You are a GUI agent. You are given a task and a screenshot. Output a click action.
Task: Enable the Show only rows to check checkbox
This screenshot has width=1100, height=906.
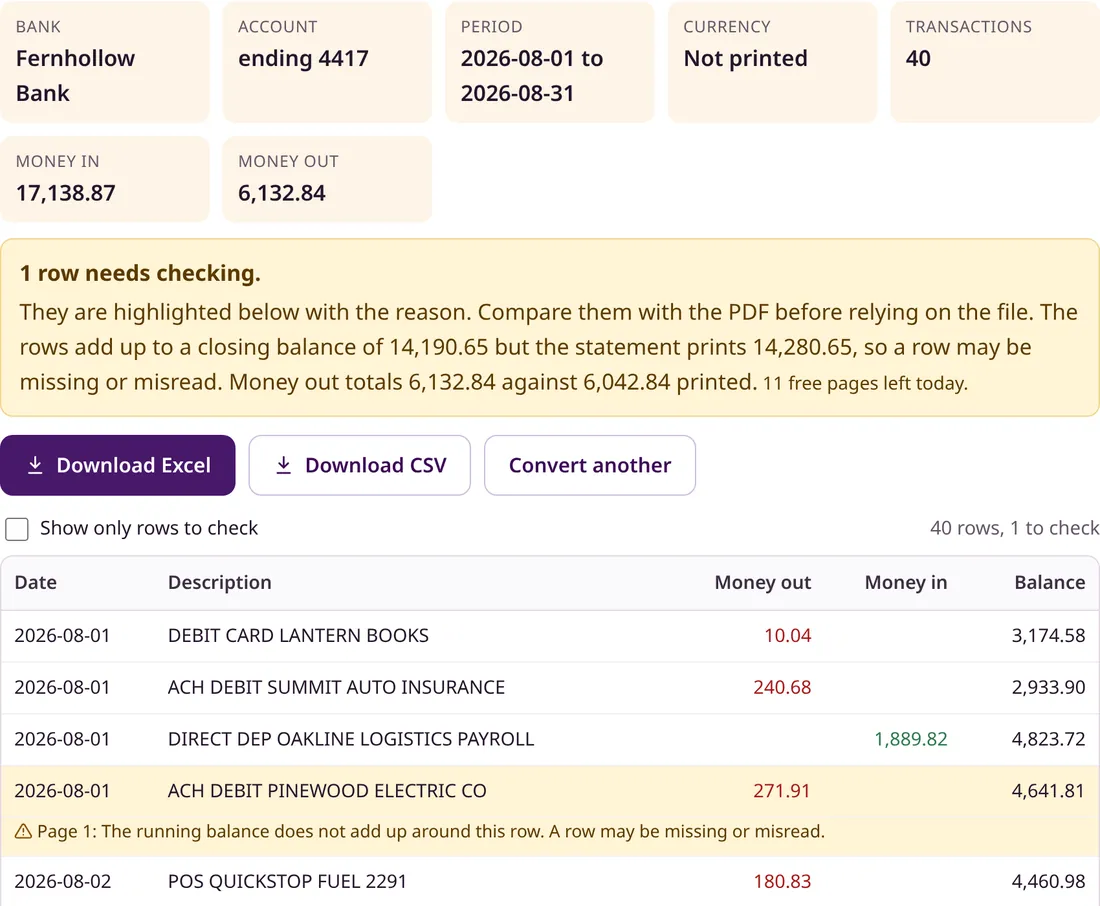click(17, 529)
